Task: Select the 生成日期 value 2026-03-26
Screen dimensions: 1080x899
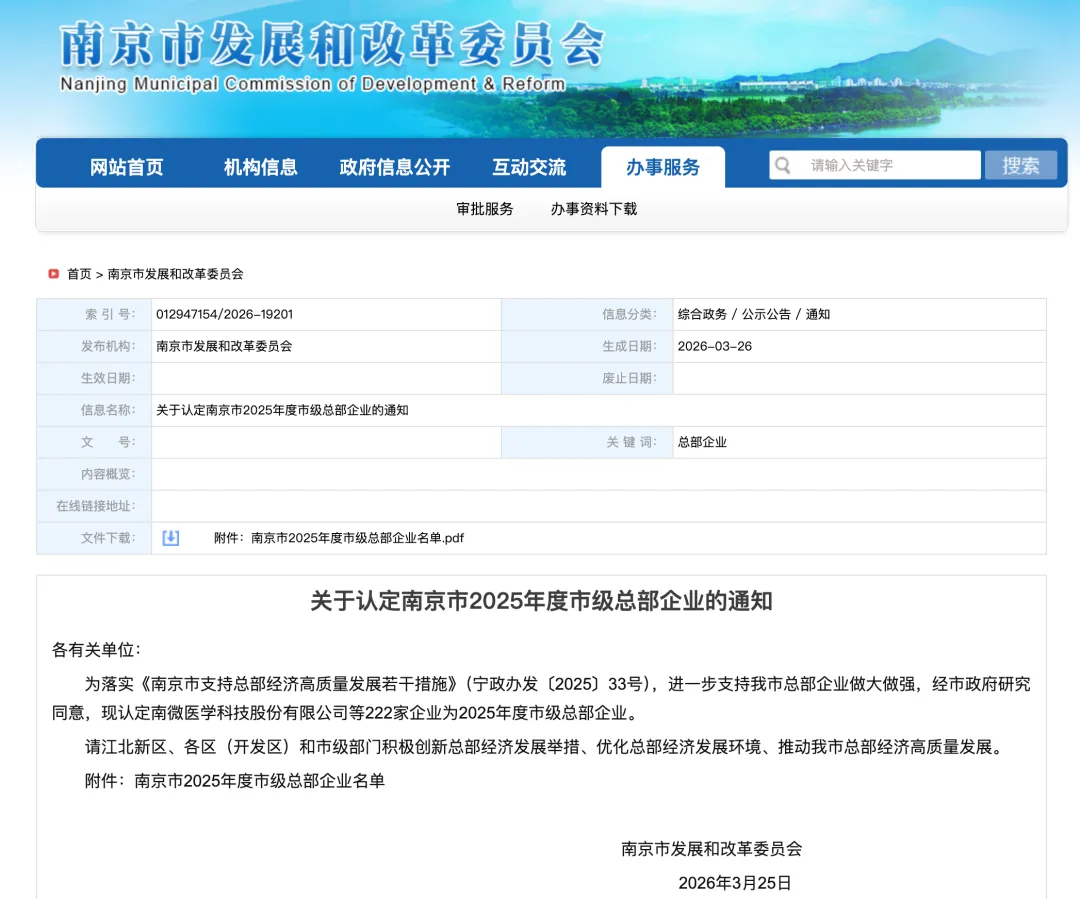Action: tap(715, 347)
